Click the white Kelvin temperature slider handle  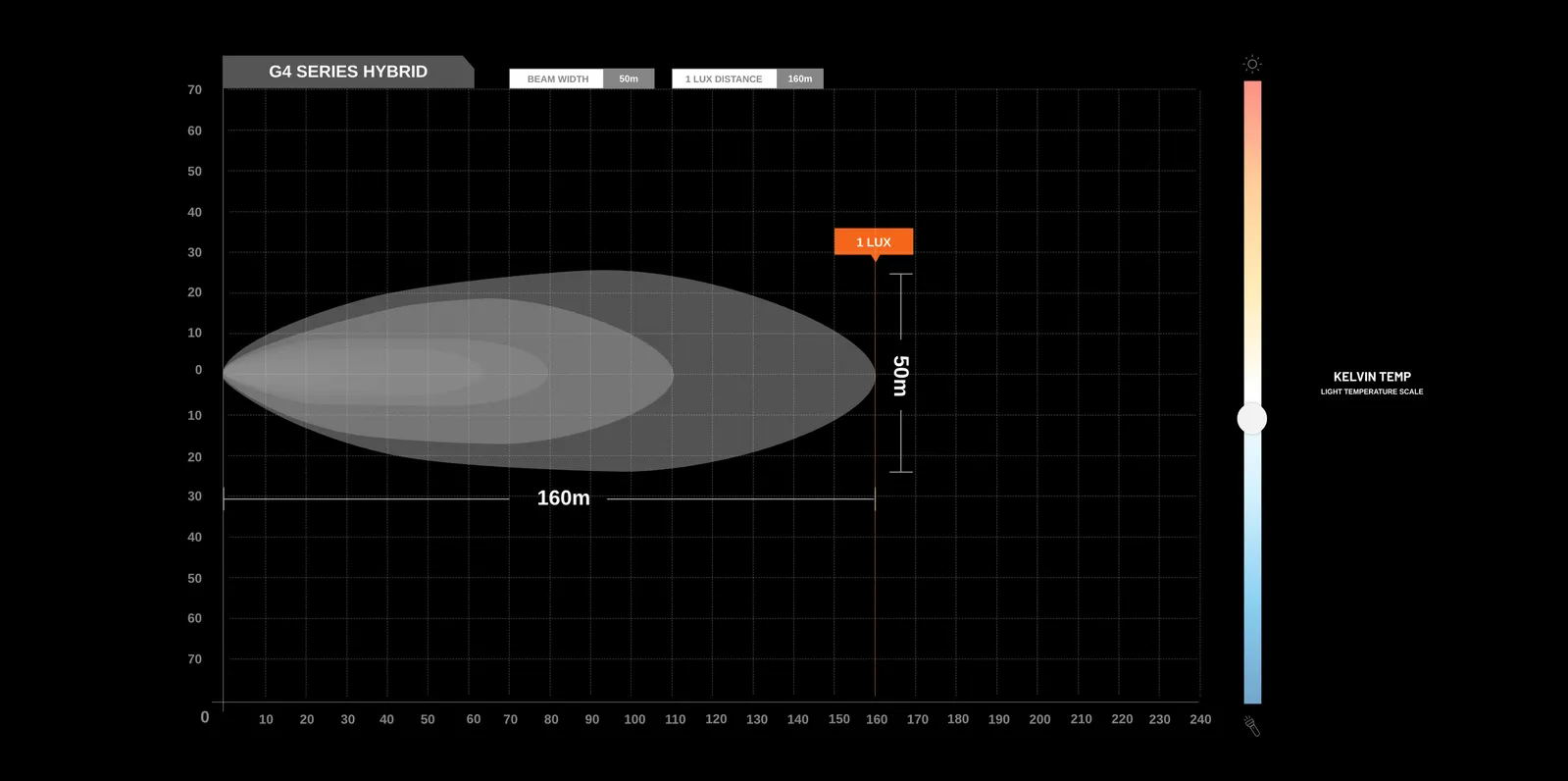point(1252,419)
